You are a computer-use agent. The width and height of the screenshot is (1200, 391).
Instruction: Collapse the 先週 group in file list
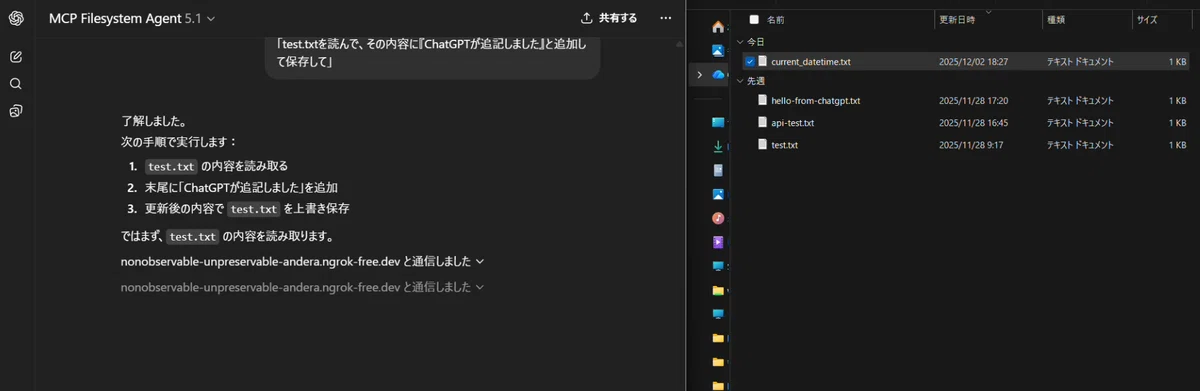[x=740, y=81]
